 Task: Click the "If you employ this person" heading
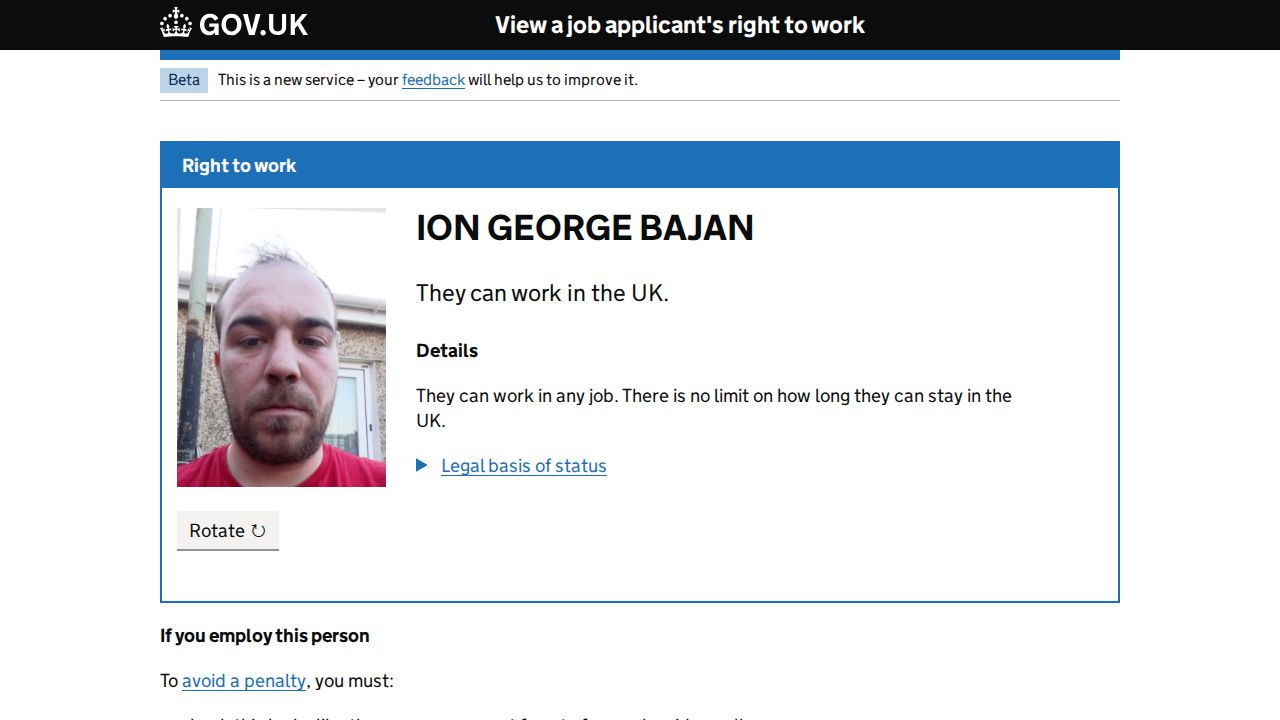pos(265,636)
